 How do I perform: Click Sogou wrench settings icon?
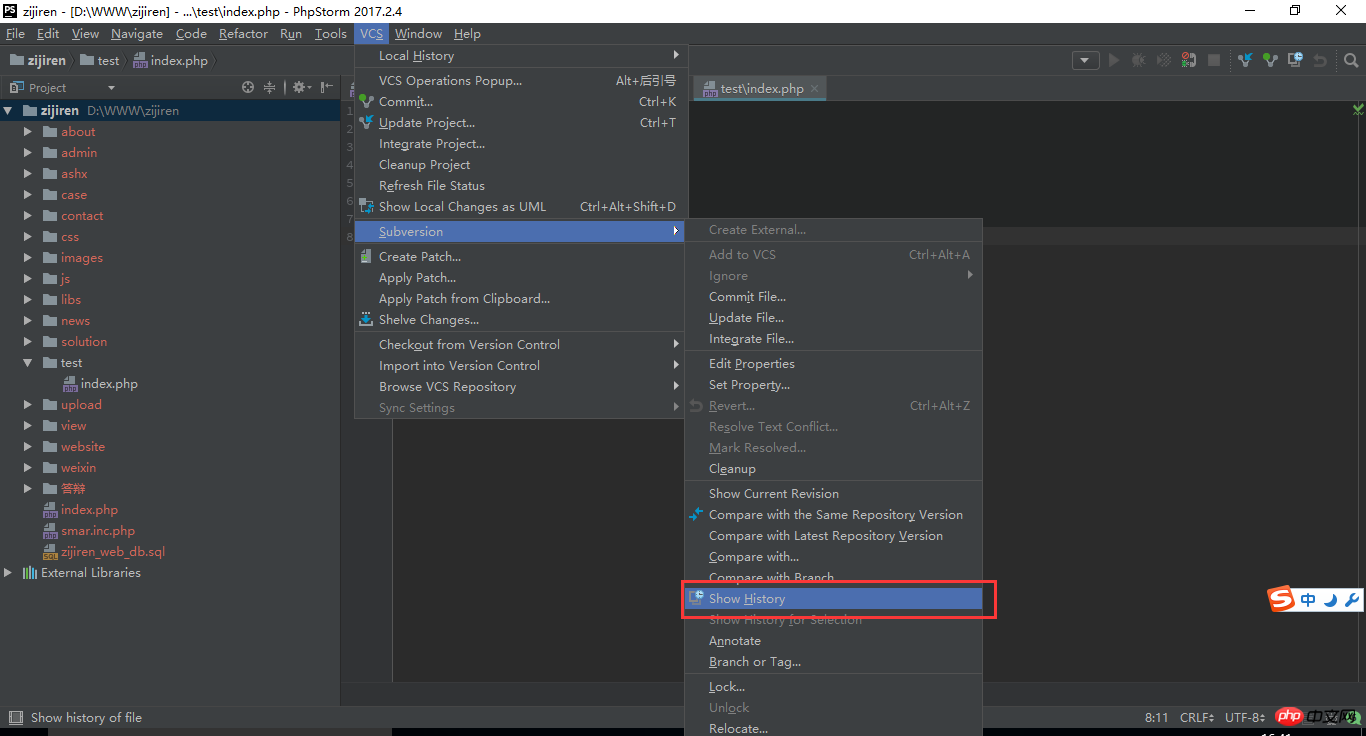1352,600
